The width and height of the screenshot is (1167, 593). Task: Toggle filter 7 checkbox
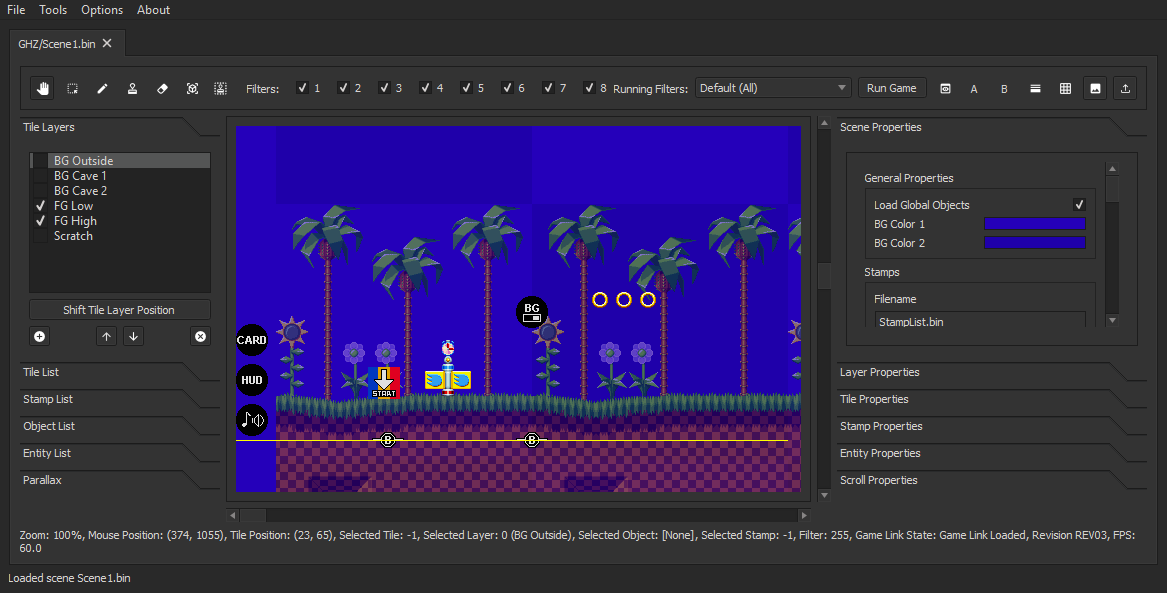click(x=548, y=88)
